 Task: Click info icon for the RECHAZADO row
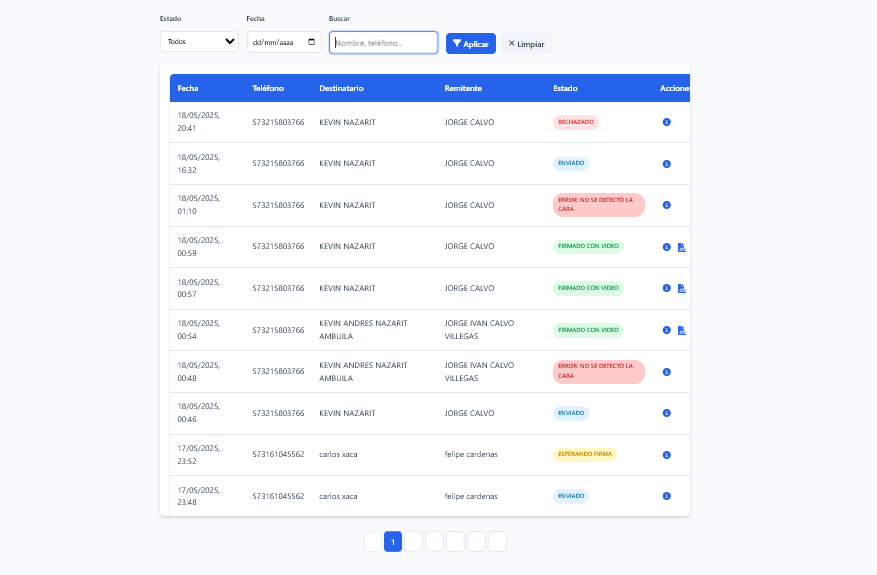point(666,122)
